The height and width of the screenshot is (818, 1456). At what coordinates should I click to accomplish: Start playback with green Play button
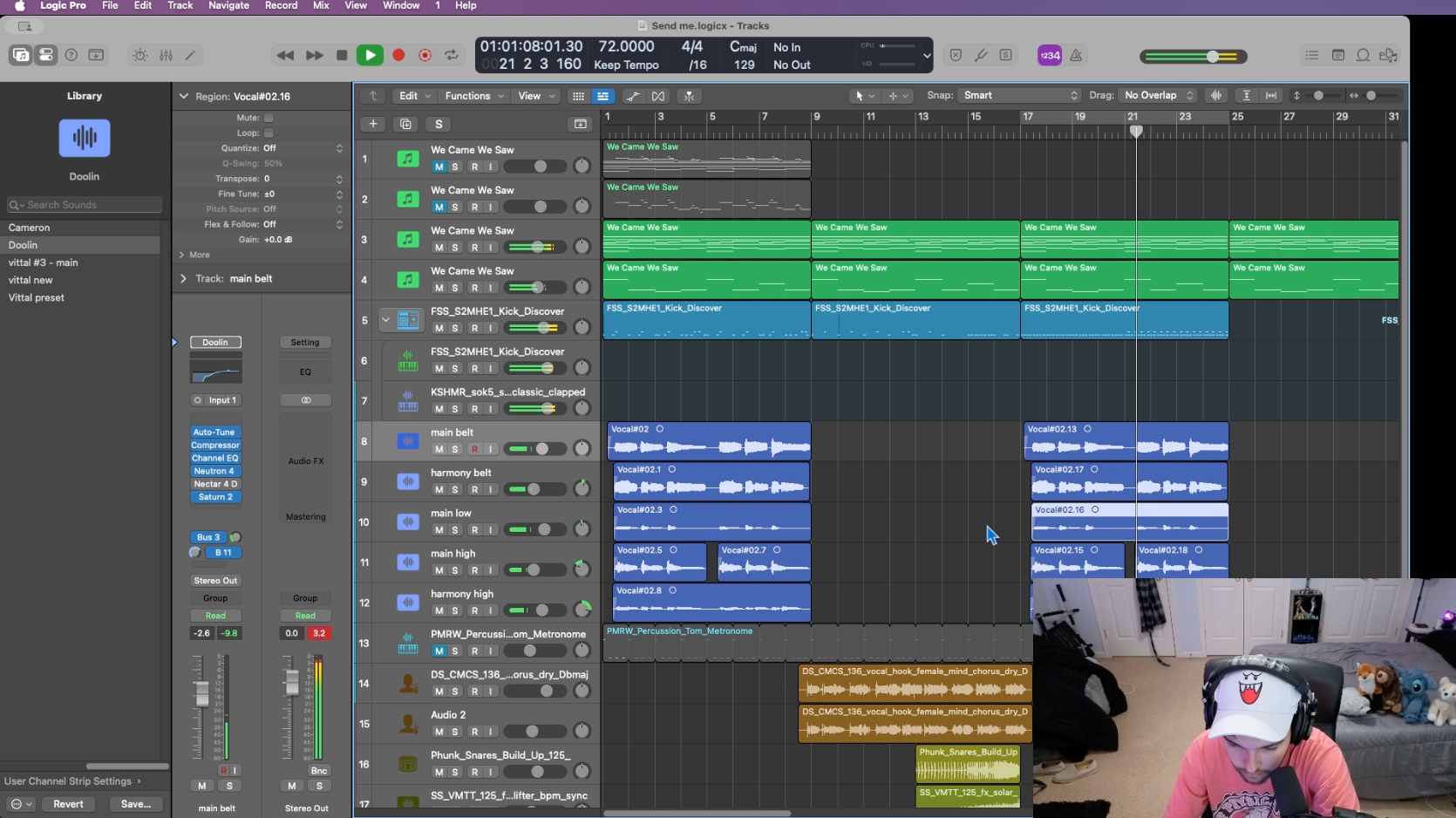[371, 55]
